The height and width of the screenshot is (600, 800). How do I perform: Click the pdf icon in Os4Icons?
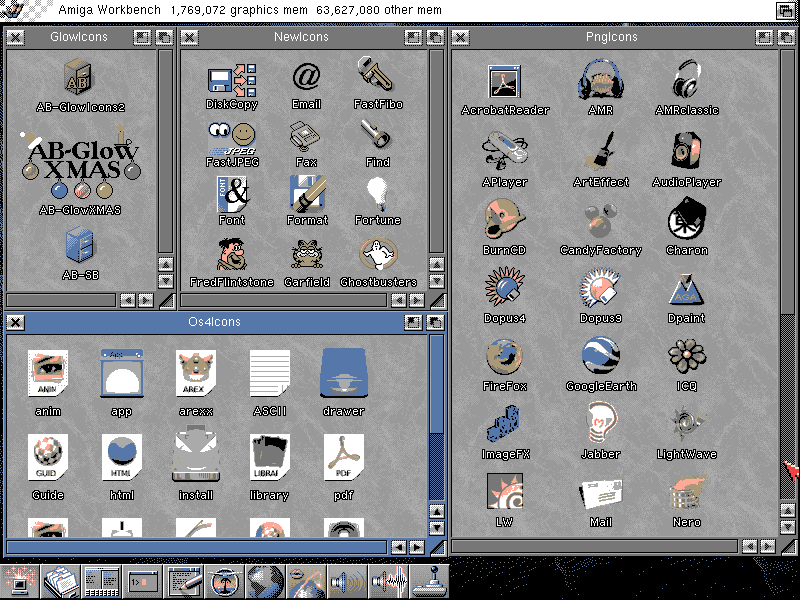pos(343,458)
